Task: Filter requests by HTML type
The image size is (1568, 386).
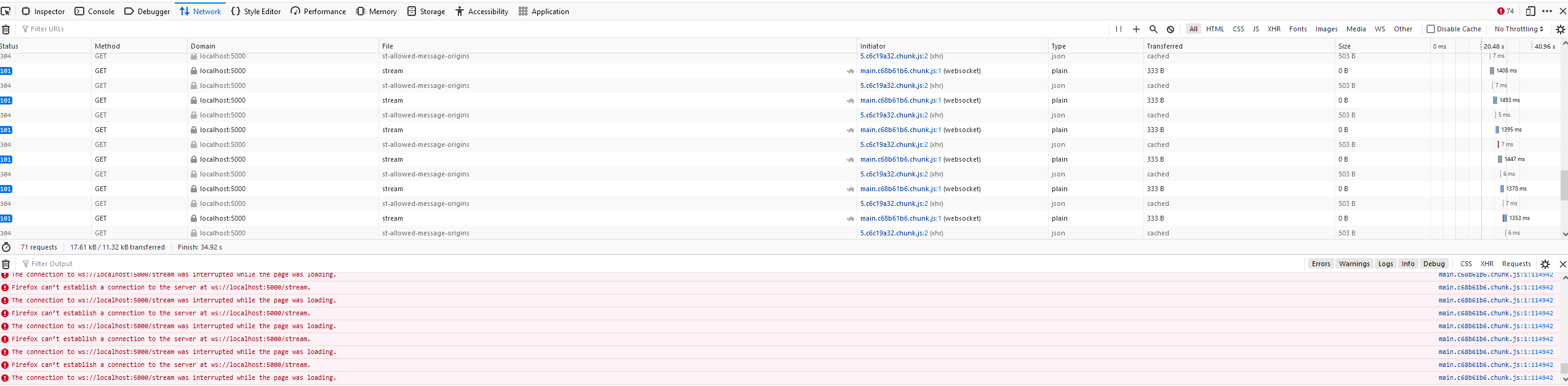Action: click(1215, 29)
